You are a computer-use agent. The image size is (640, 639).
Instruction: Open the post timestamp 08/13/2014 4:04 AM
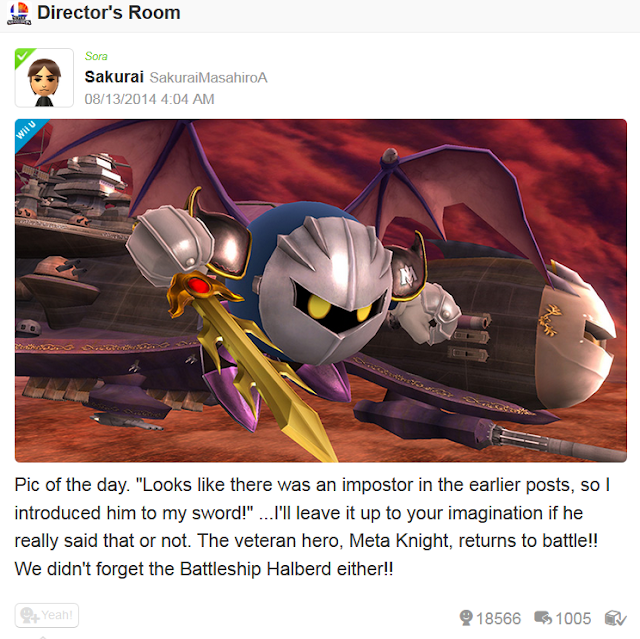point(149,99)
